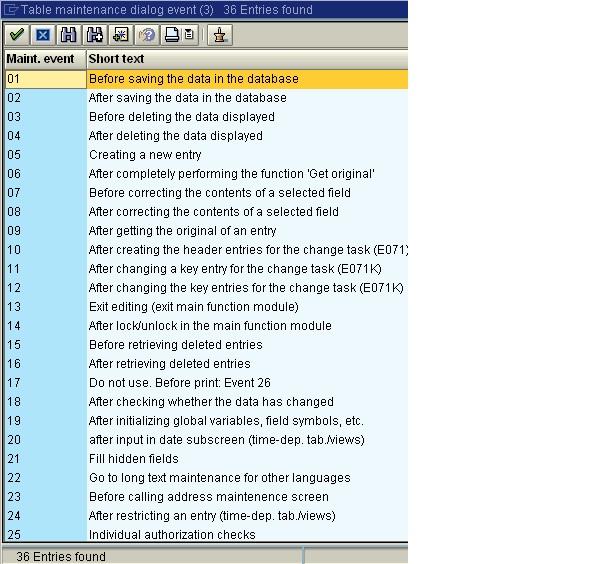Select 'After checking whether the data has changed'
The height and width of the screenshot is (564, 600).
point(248,402)
